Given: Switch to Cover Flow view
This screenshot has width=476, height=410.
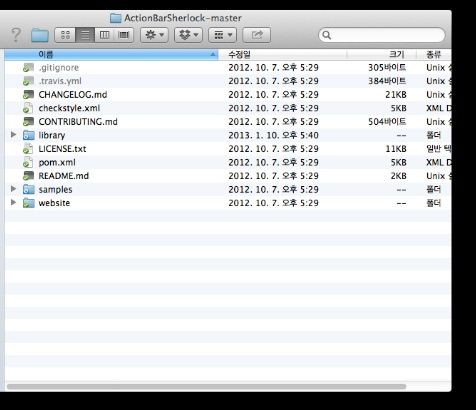Looking at the screenshot, I should point(124,35).
